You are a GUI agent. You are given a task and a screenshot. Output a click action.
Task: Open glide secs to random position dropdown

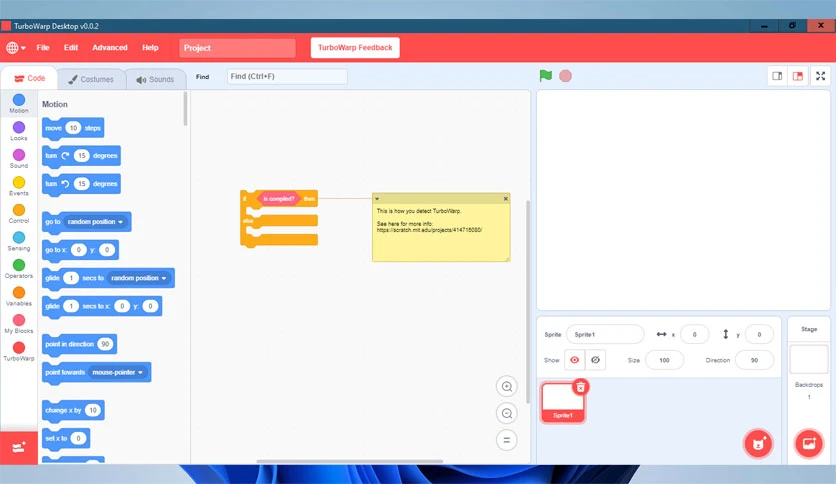click(139, 278)
